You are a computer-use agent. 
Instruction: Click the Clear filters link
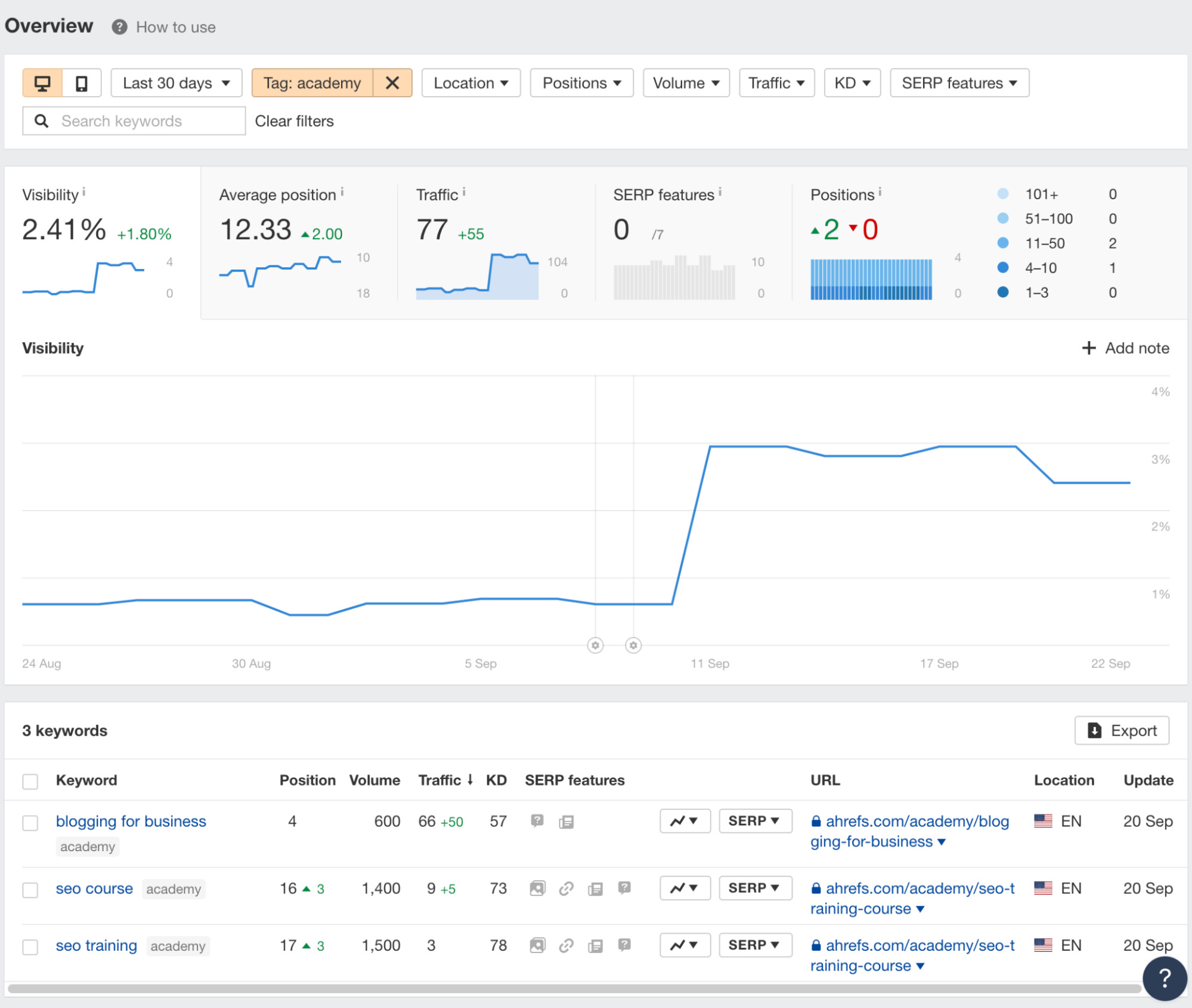294,121
